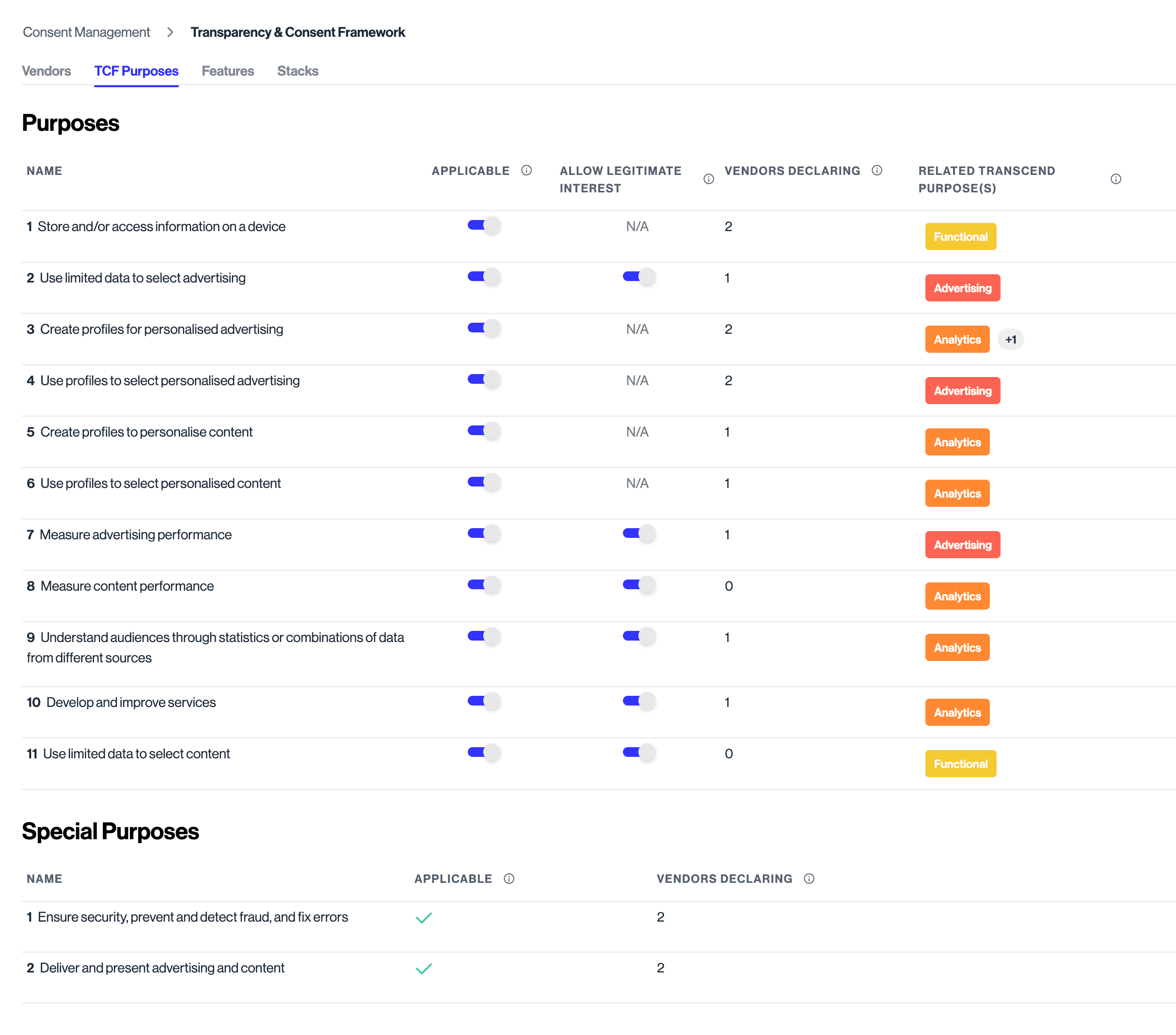Disable Applicable toggle for Store and/or access information
Viewport: 1176px width, 1035px height.
[x=483, y=225]
